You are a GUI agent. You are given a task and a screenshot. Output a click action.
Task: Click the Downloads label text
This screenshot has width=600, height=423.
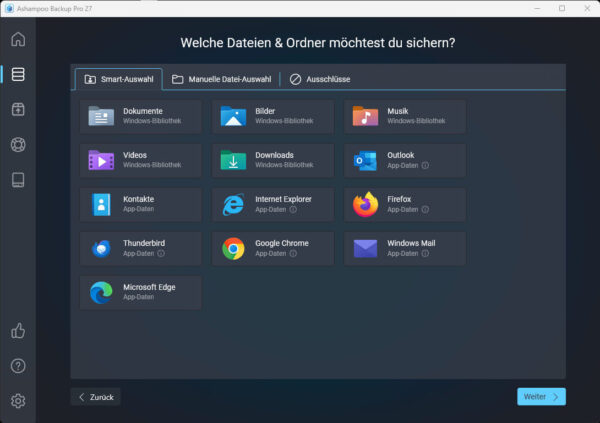[x=274, y=155]
